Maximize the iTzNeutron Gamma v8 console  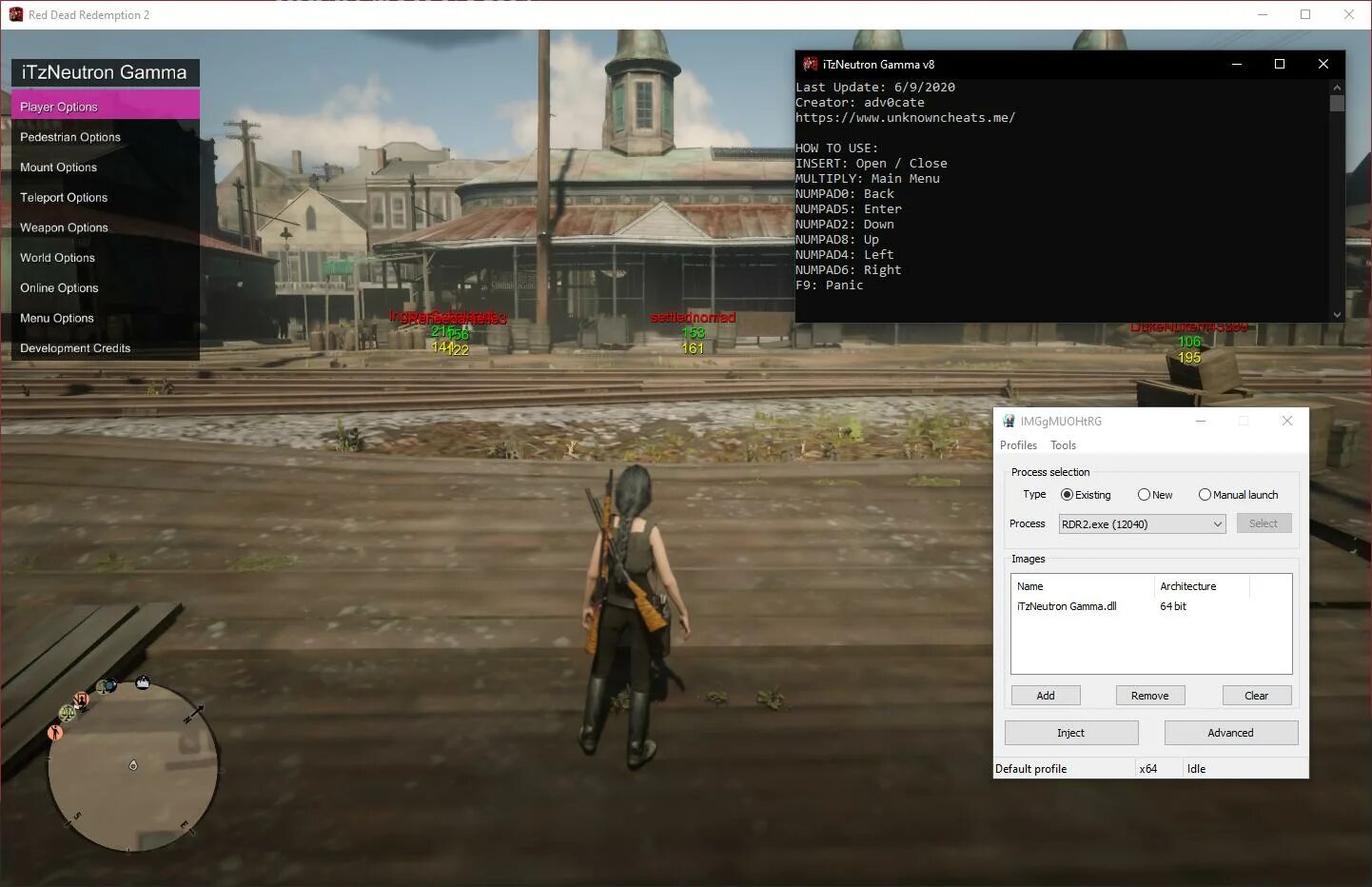click(x=1280, y=64)
